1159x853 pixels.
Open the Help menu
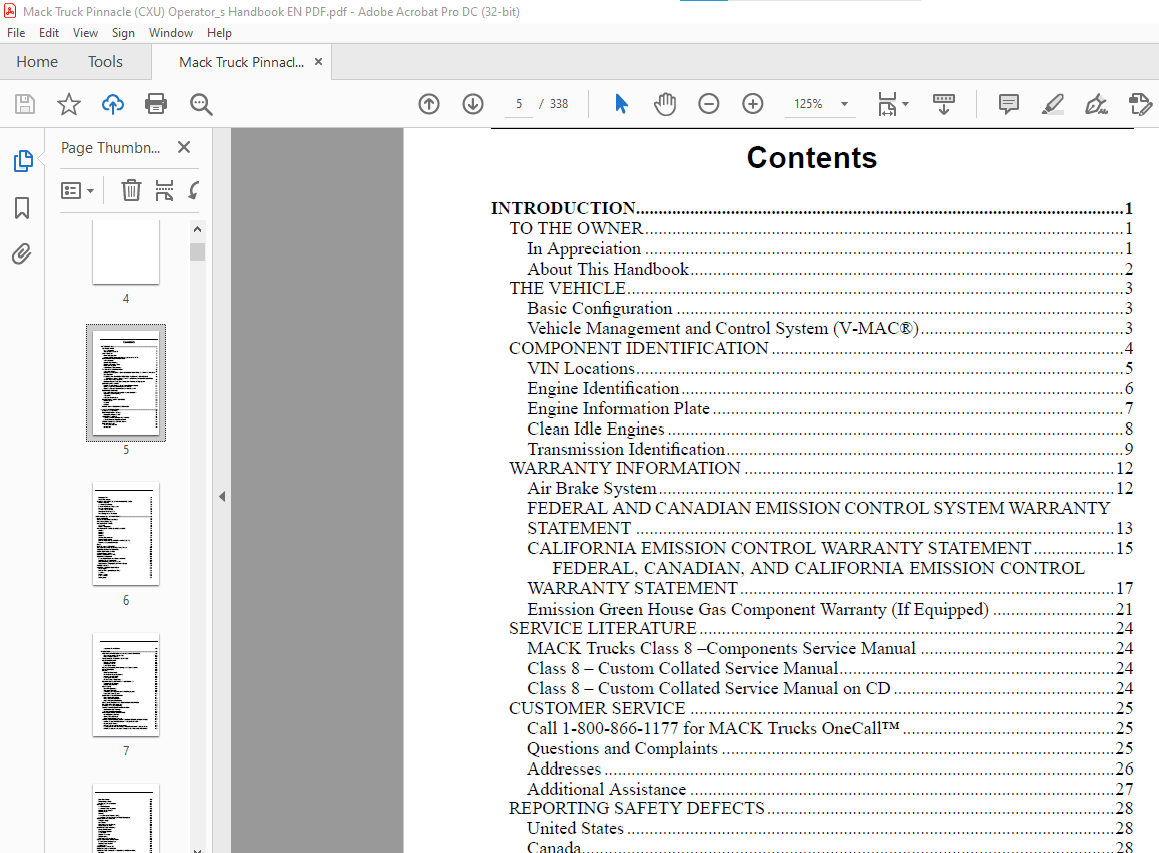pos(219,33)
